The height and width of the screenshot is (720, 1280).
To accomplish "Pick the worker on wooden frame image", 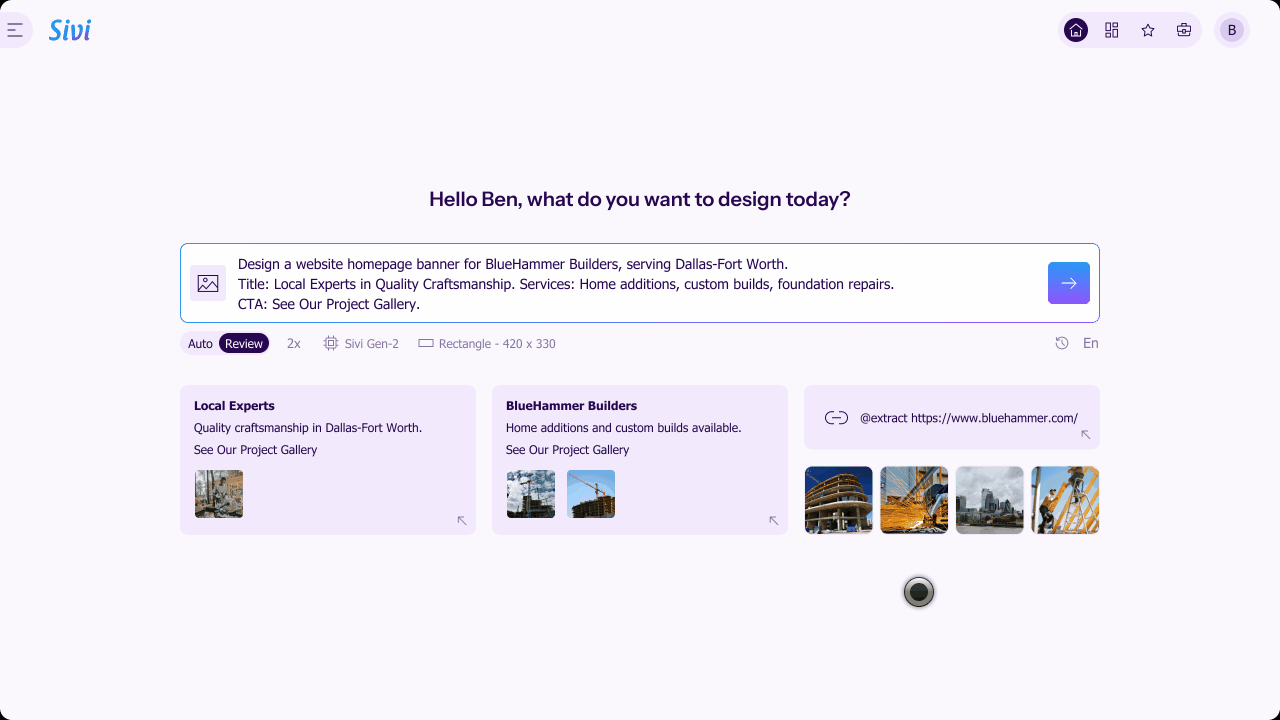I will tap(1065, 500).
